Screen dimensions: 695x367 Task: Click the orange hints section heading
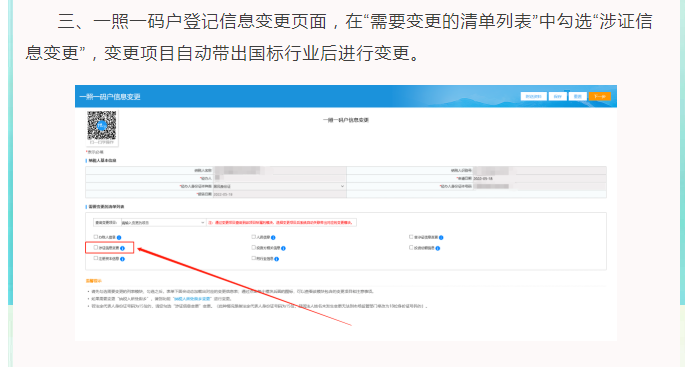(94, 281)
